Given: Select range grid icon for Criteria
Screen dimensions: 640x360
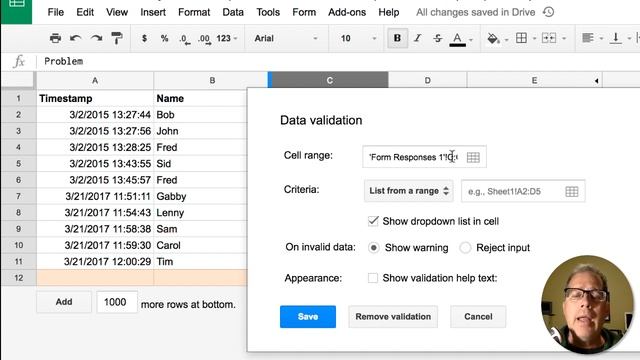Looking at the screenshot, I should point(572,191).
